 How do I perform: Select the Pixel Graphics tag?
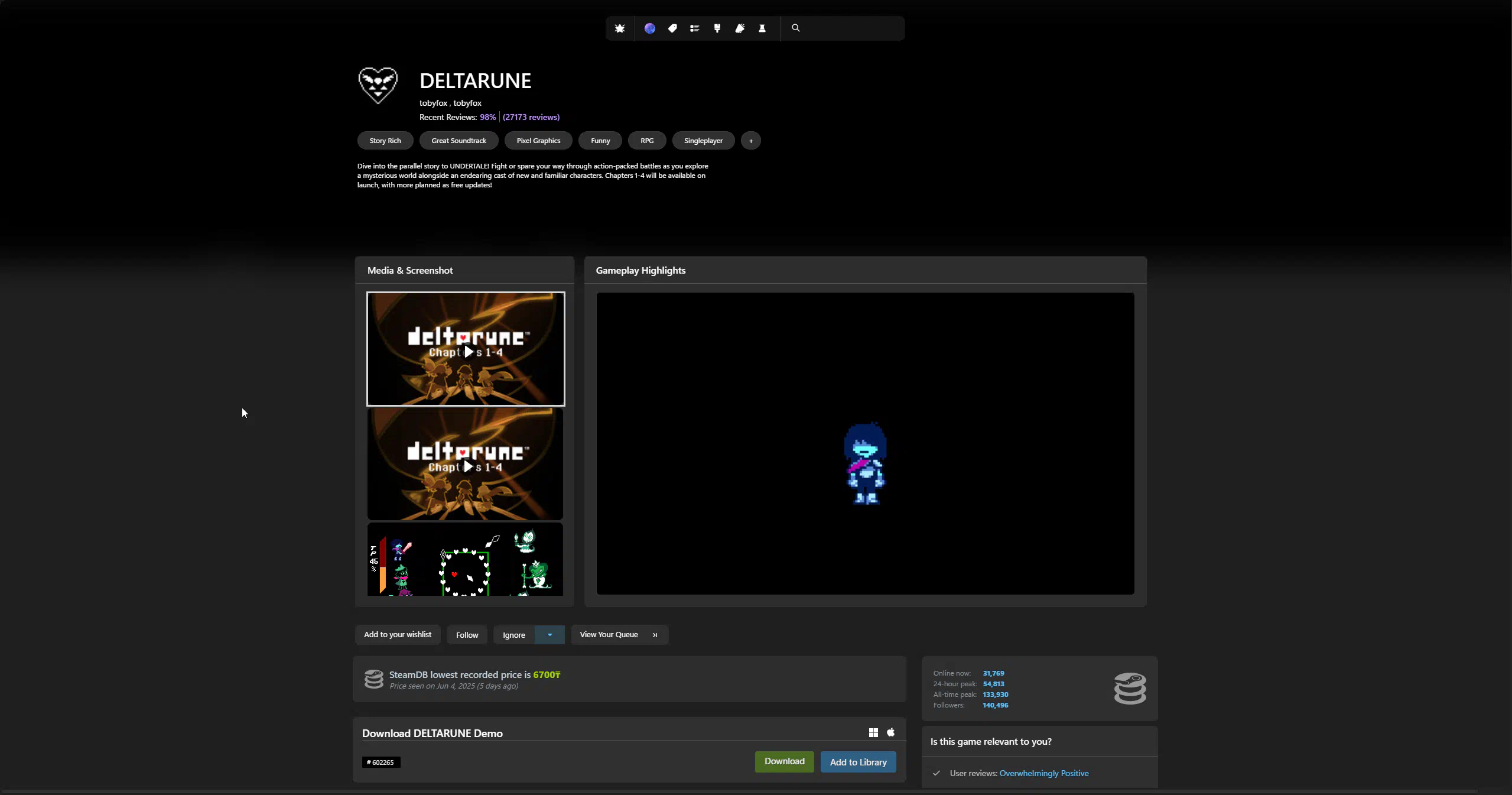click(538, 141)
